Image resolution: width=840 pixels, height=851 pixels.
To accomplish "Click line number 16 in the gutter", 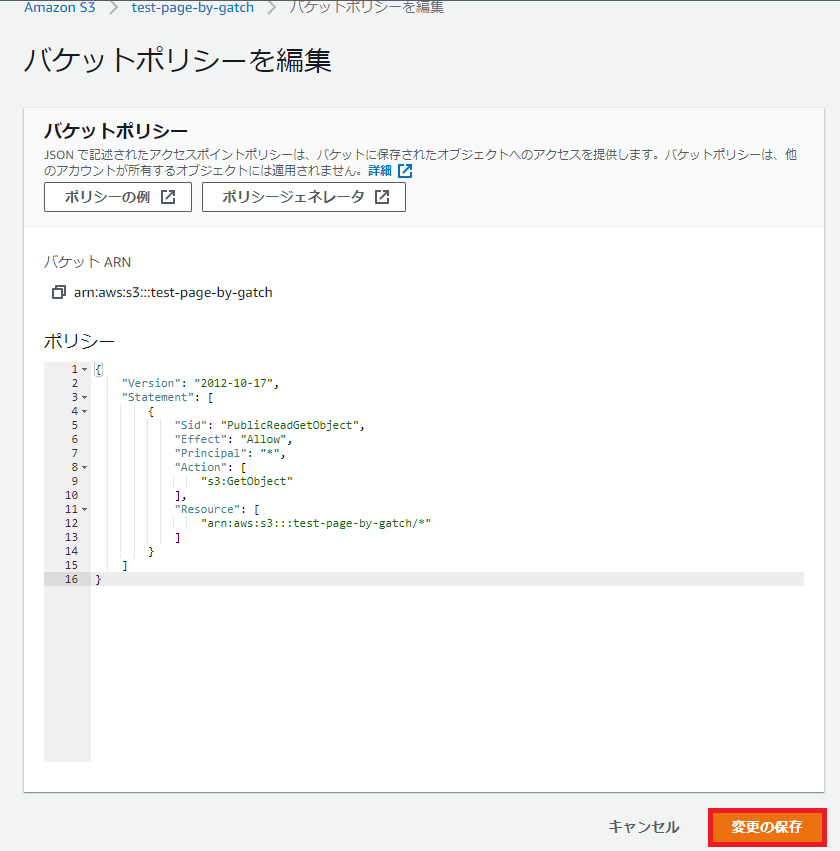I will point(72,579).
